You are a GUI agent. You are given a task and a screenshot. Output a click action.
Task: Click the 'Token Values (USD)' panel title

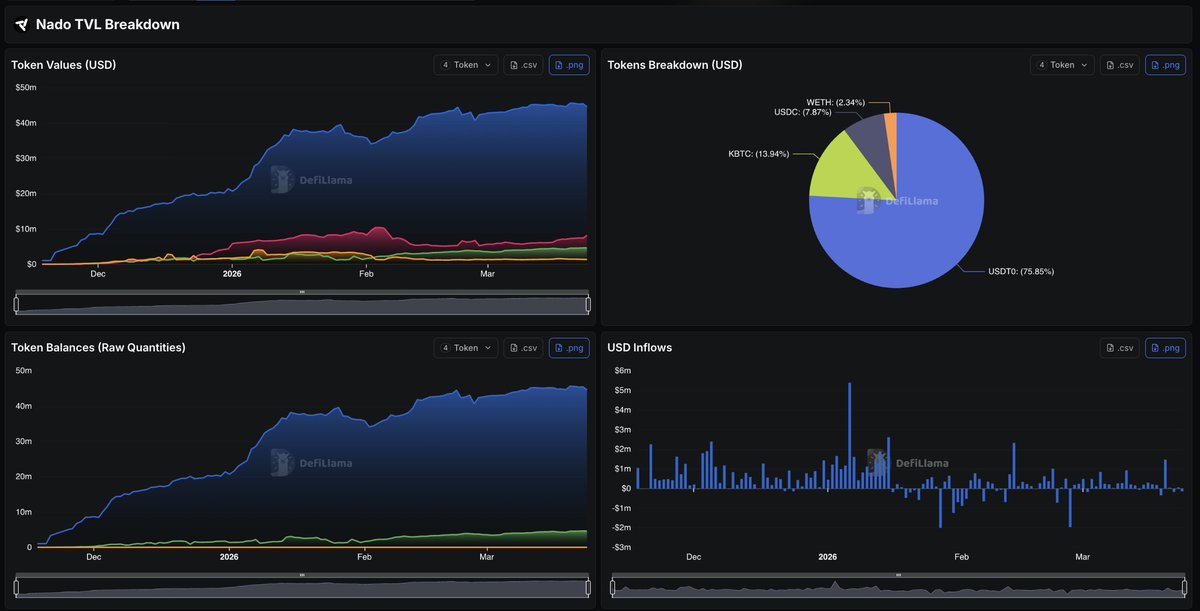64,65
